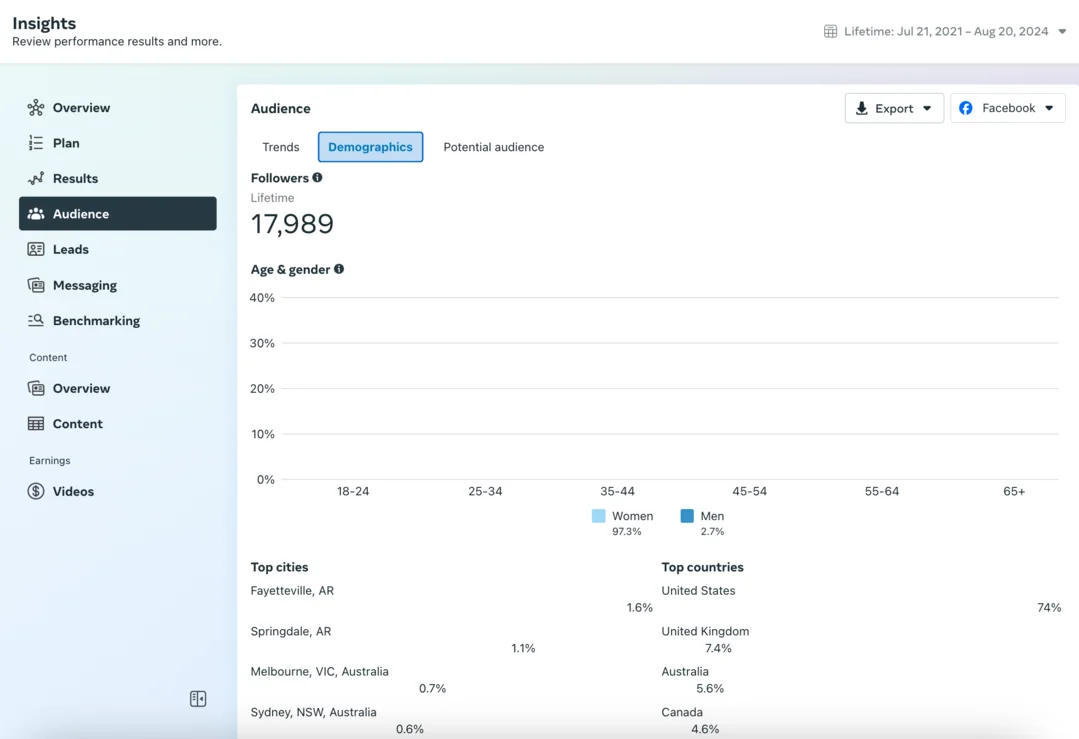1079x739 pixels.
Task: Click the info icon beside Age & gender
Action: (x=339, y=269)
